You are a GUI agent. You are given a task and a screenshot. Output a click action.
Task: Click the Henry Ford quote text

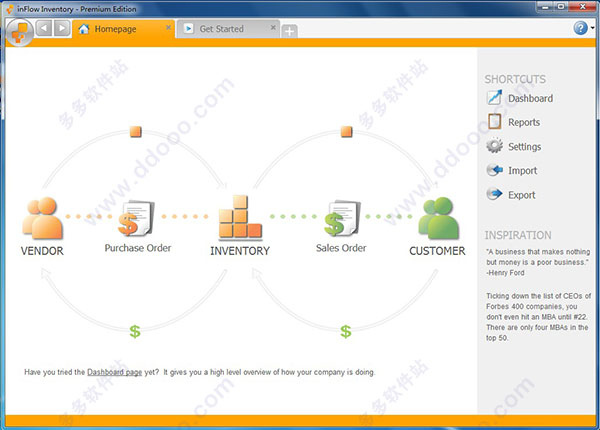pyautogui.click(x=538, y=262)
